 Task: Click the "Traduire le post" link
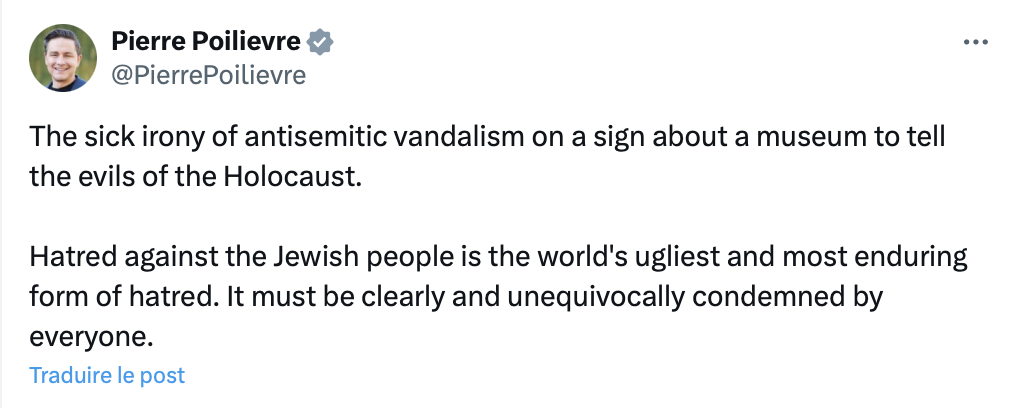[107, 375]
